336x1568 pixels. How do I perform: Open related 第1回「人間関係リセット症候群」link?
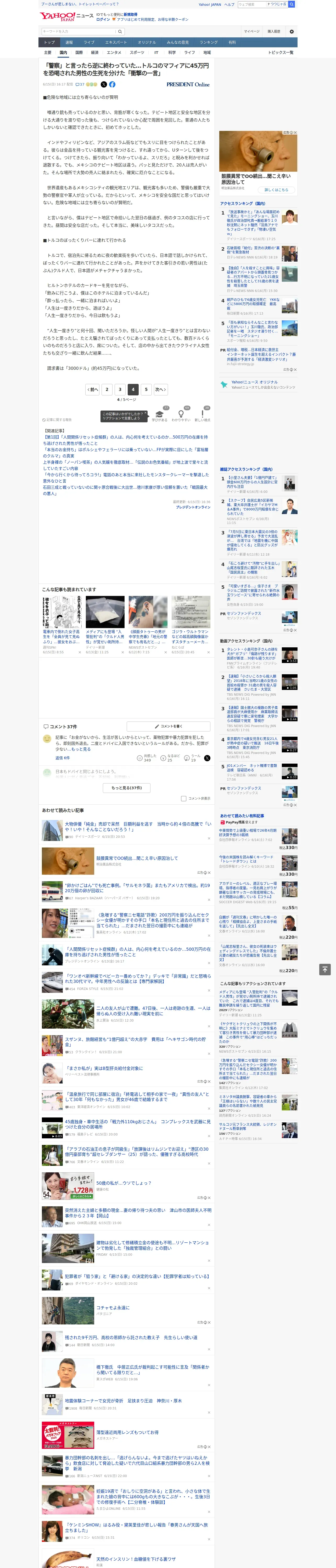tap(125, 440)
